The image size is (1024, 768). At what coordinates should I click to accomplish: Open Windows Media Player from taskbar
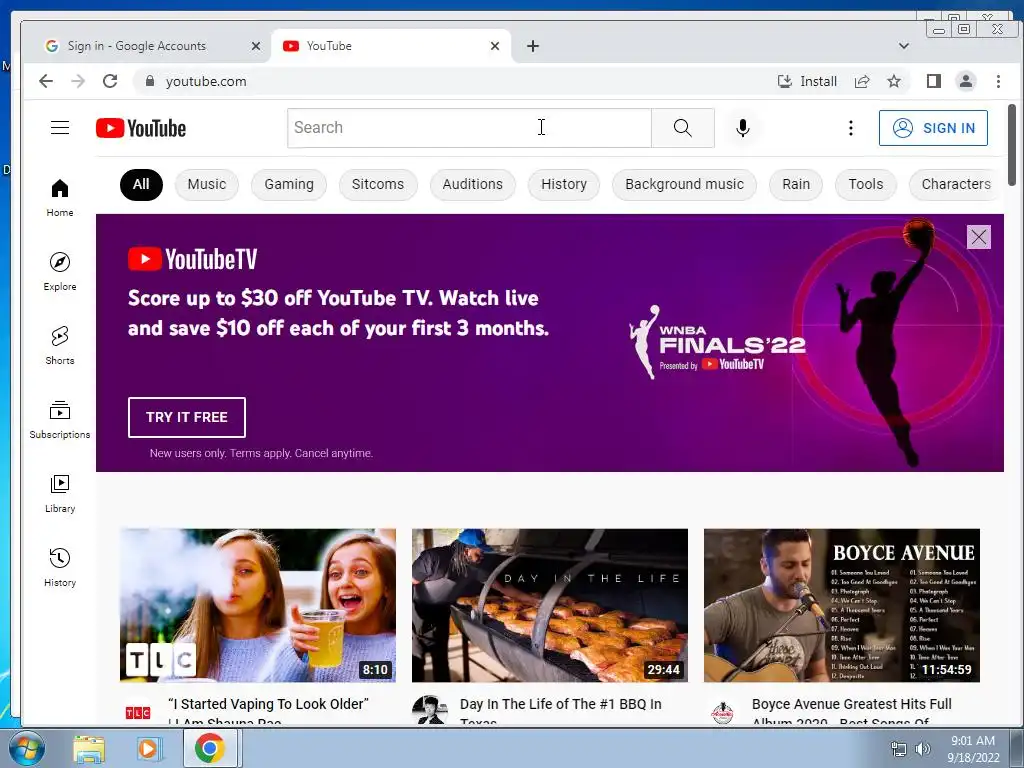[149, 749]
